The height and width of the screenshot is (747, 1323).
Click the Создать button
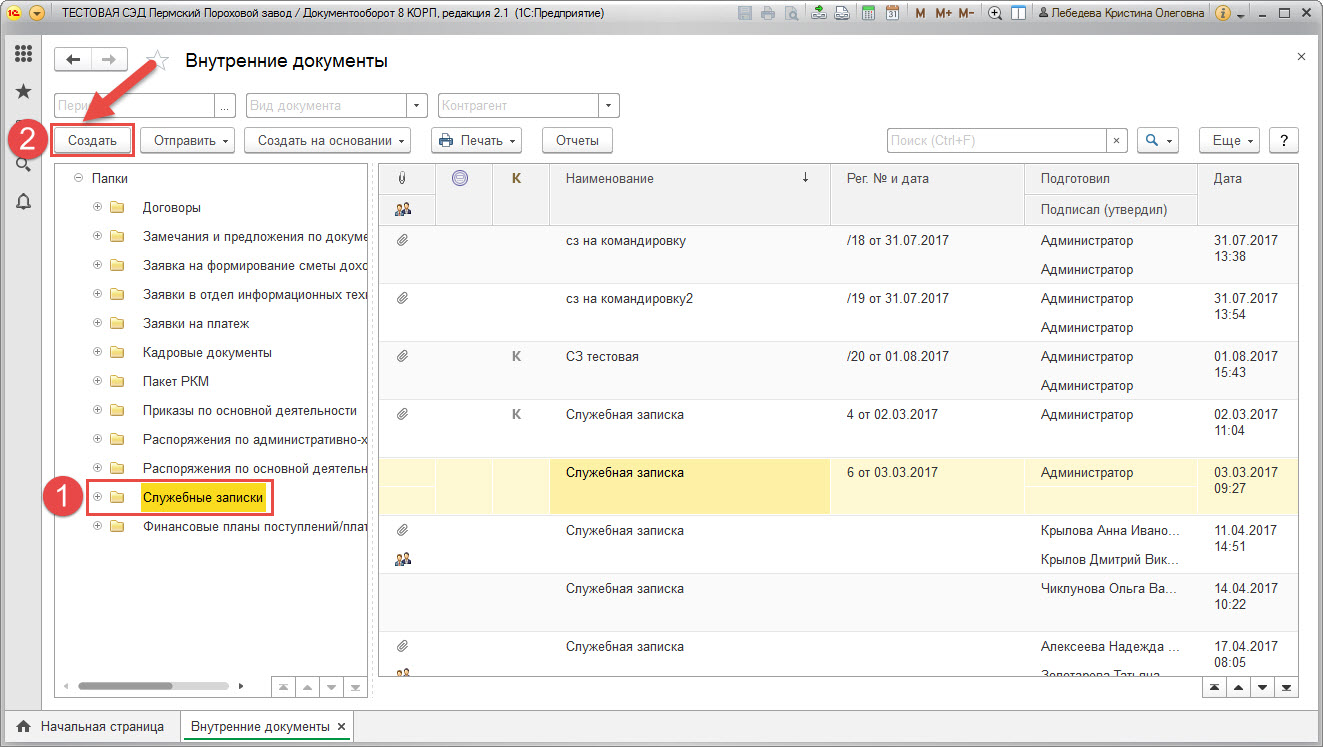coord(92,140)
